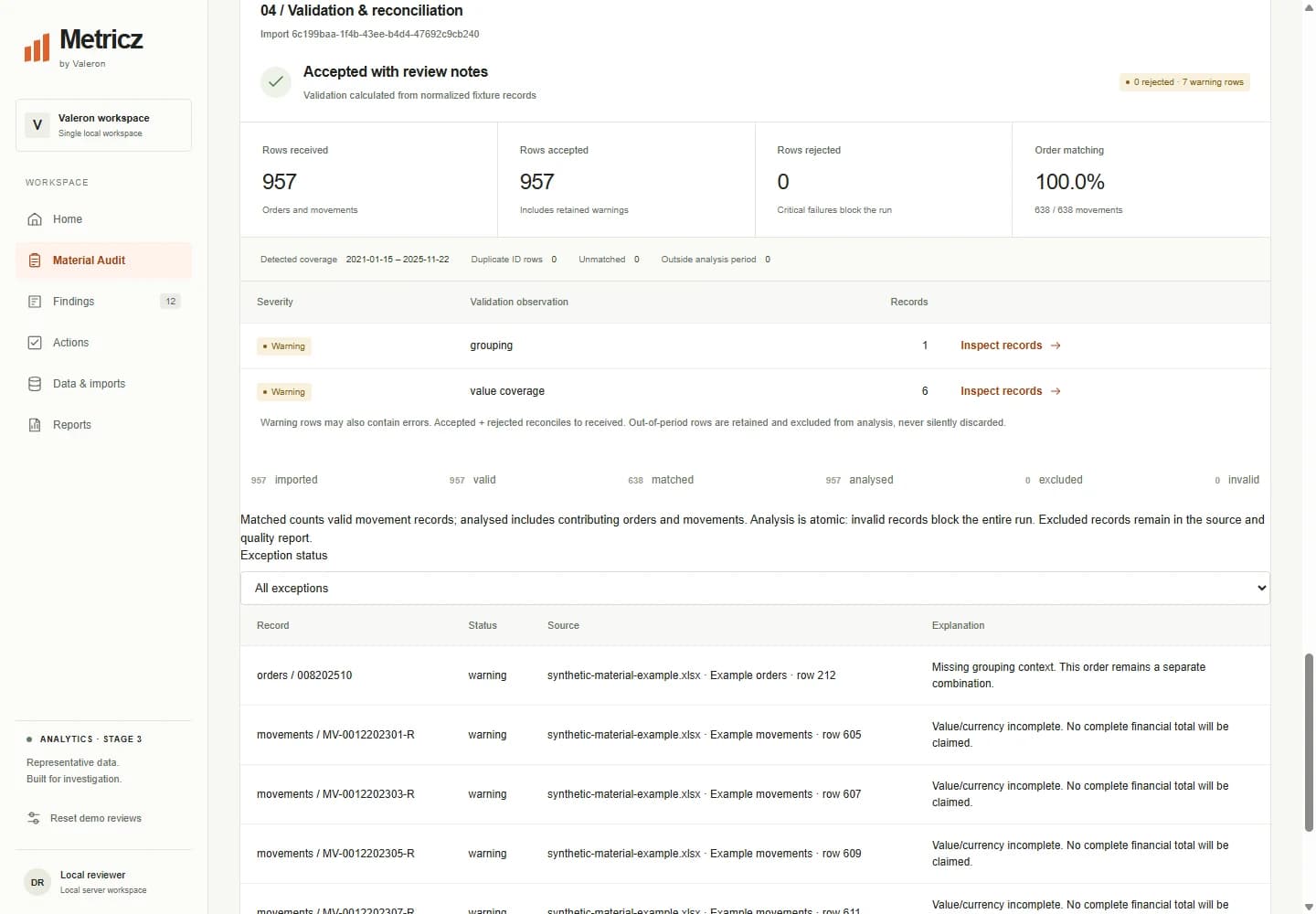Click the Validation observation column header

(519, 302)
